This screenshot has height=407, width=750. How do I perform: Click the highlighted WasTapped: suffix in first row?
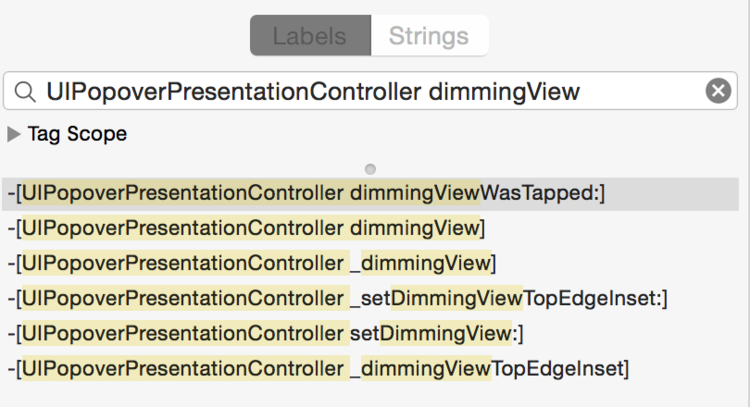click(x=542, y=193)
